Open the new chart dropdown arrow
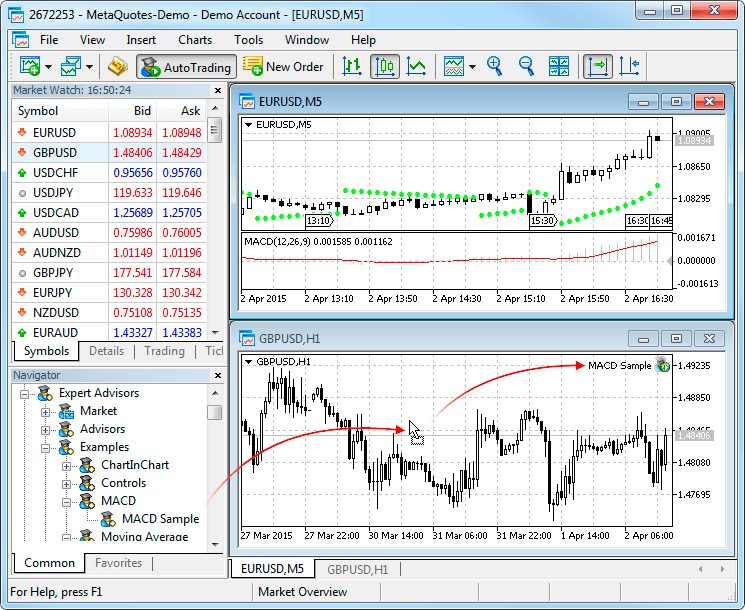This screenshot has width=745, height=610. point(48,67)
